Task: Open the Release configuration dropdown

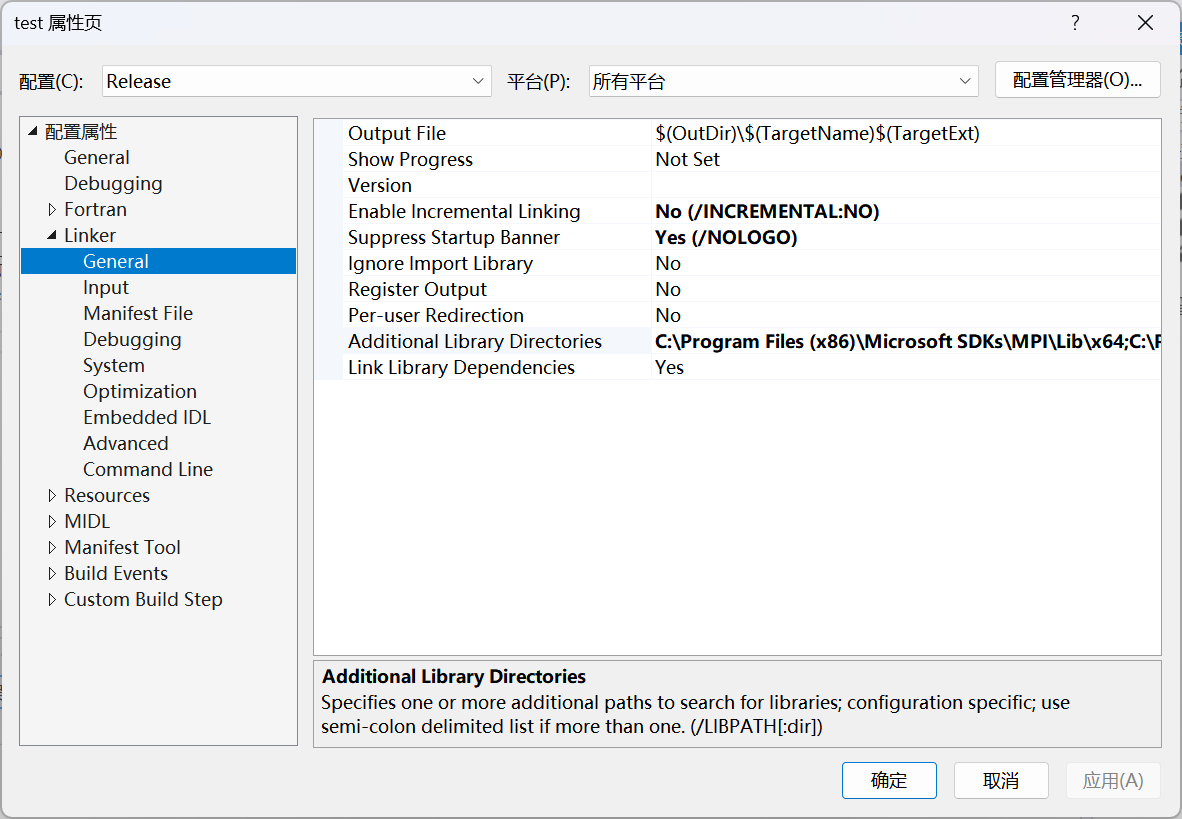Action: [477, 80]
